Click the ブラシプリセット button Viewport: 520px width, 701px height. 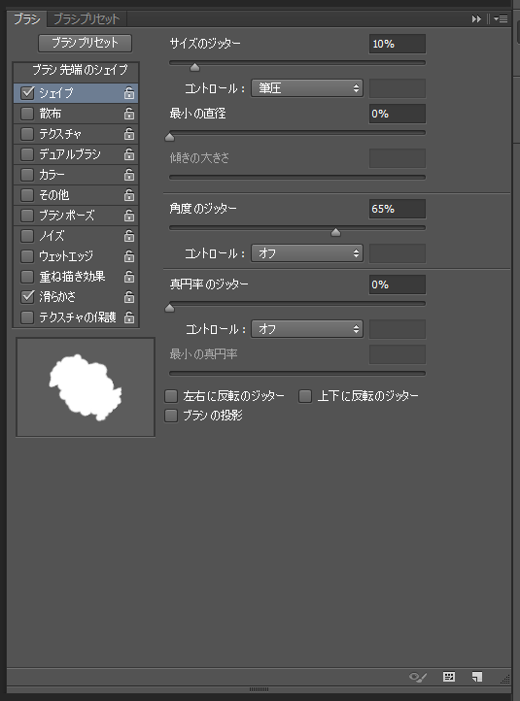click(85, 43)
